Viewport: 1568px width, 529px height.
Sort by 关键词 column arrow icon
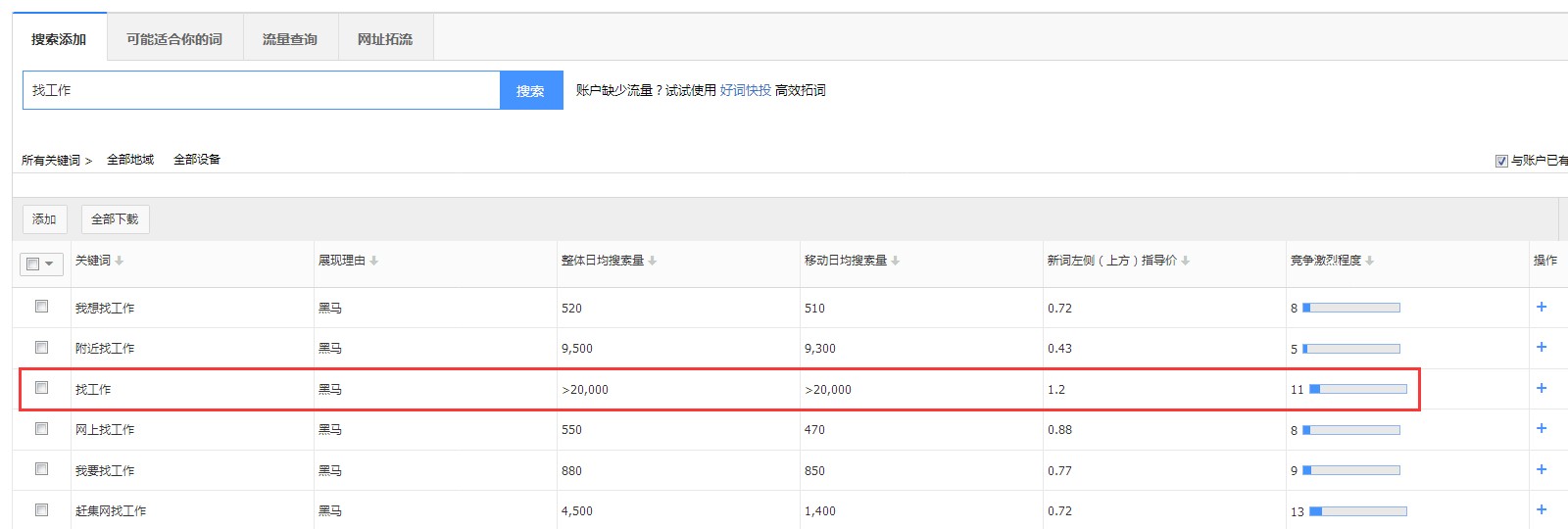click(120, 261)
